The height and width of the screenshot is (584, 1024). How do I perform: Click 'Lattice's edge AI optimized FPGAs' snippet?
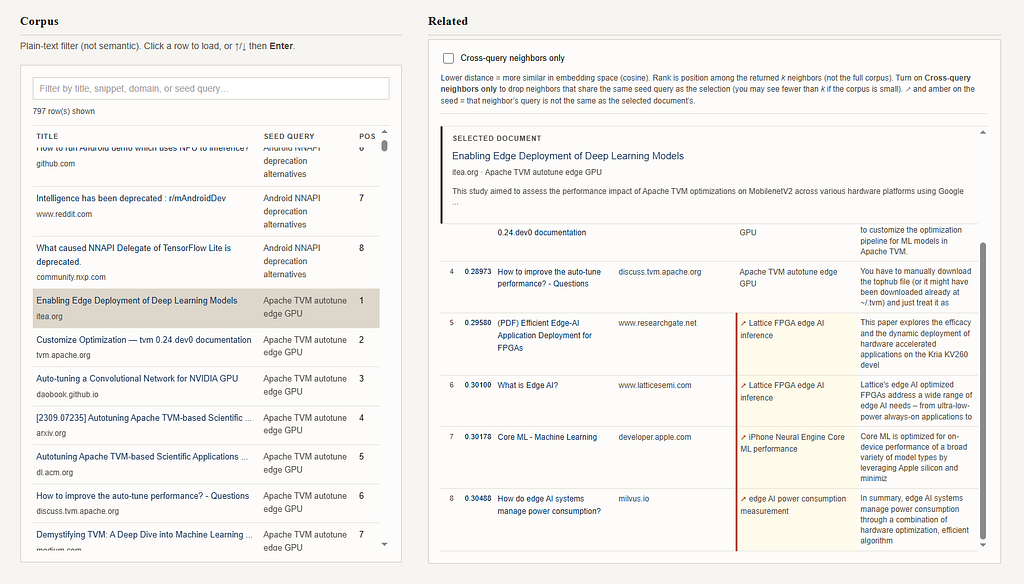[916, 400]
